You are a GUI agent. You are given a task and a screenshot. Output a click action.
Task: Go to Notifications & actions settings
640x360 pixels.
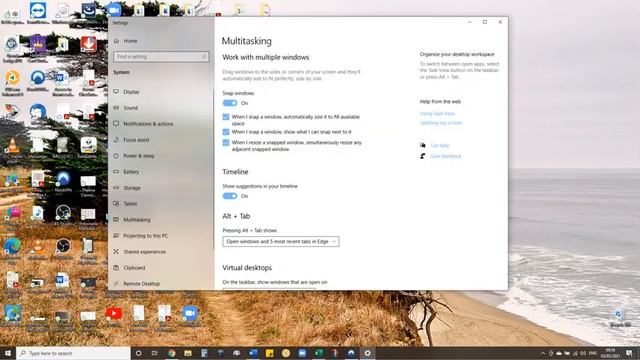148,124
